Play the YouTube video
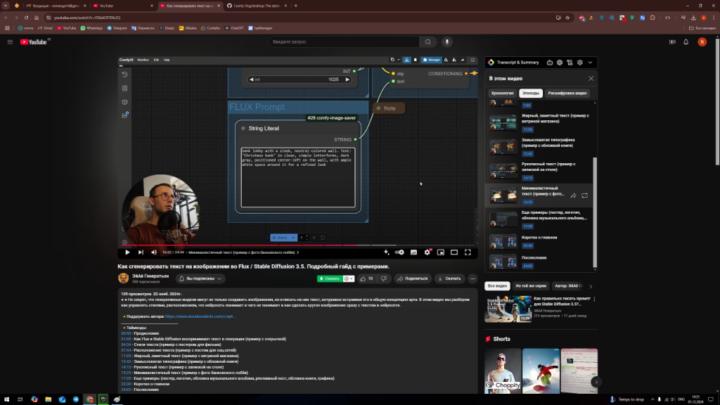 click(x=127, y=252)
